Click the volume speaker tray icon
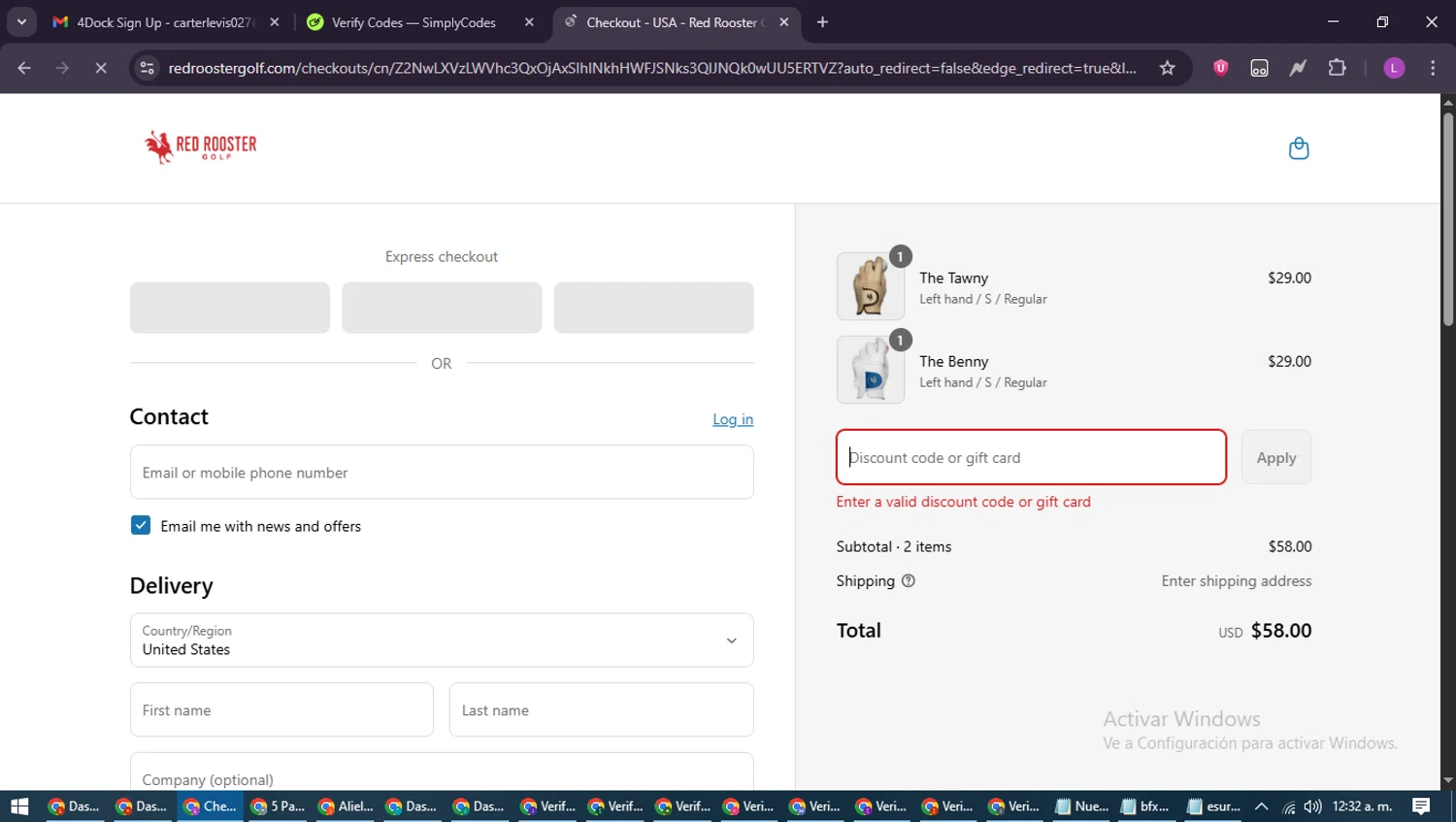 point(1313,806)
